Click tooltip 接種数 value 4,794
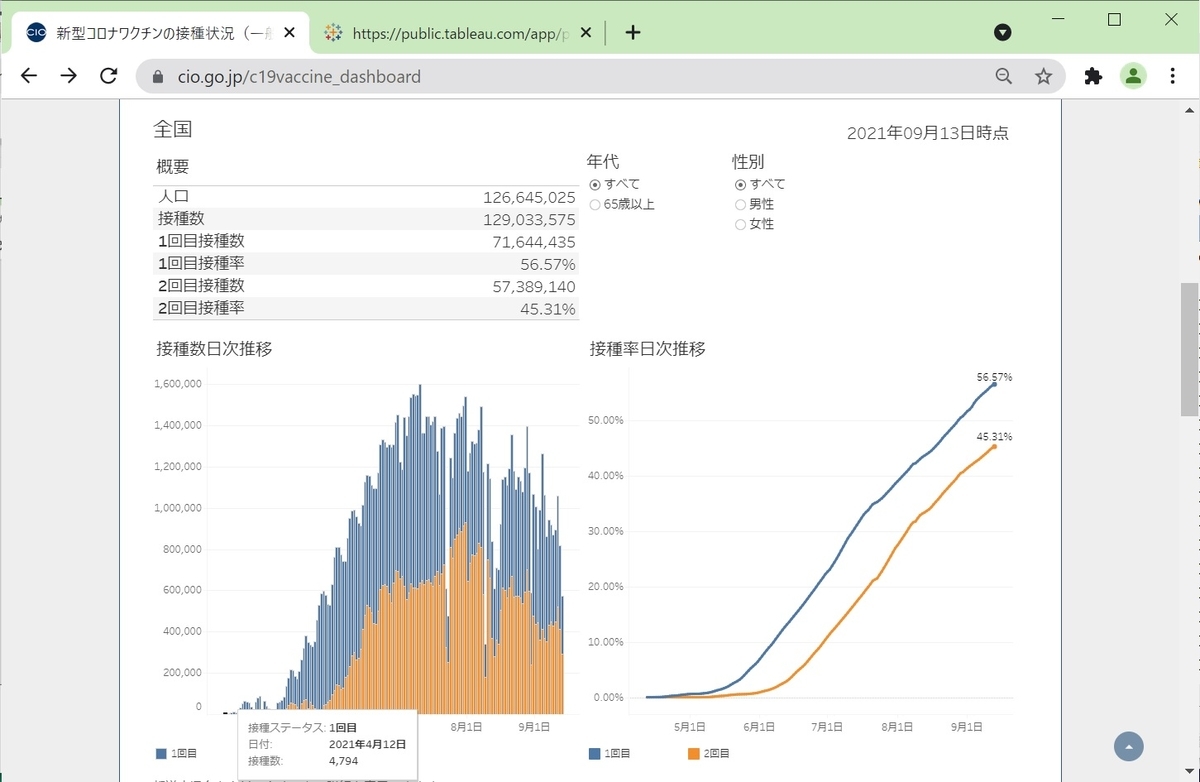The width and height of the screenshot is (1200, 782). pyautogui.click(x=343, y=760)
